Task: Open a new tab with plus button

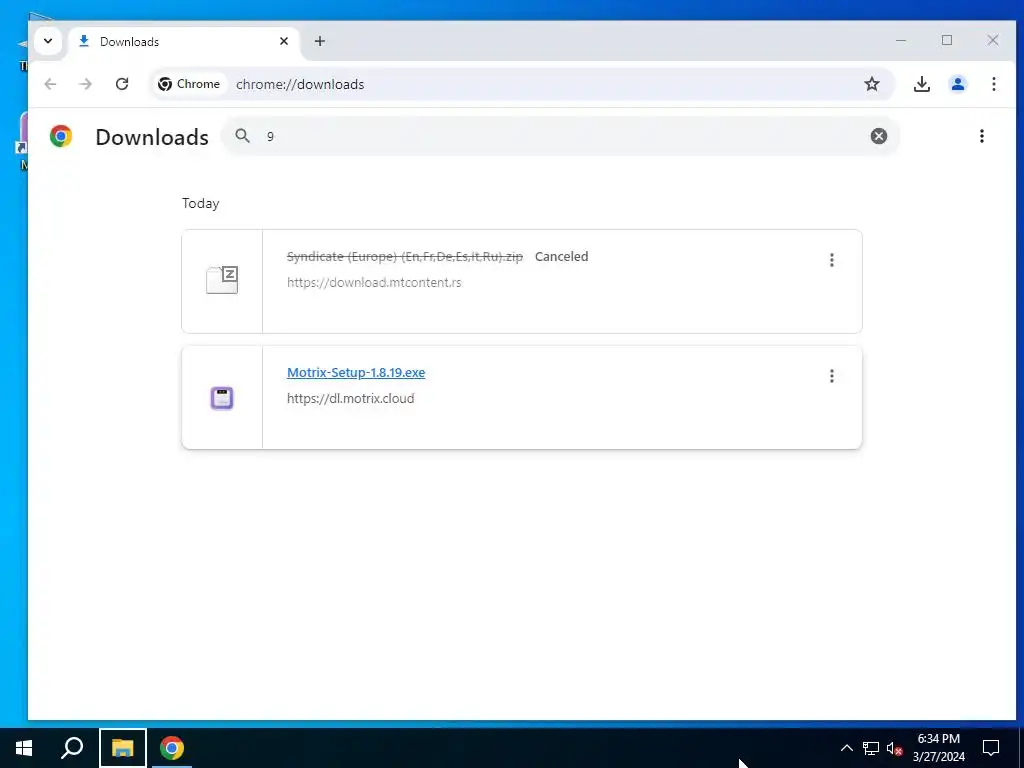Action: (319, 41)
